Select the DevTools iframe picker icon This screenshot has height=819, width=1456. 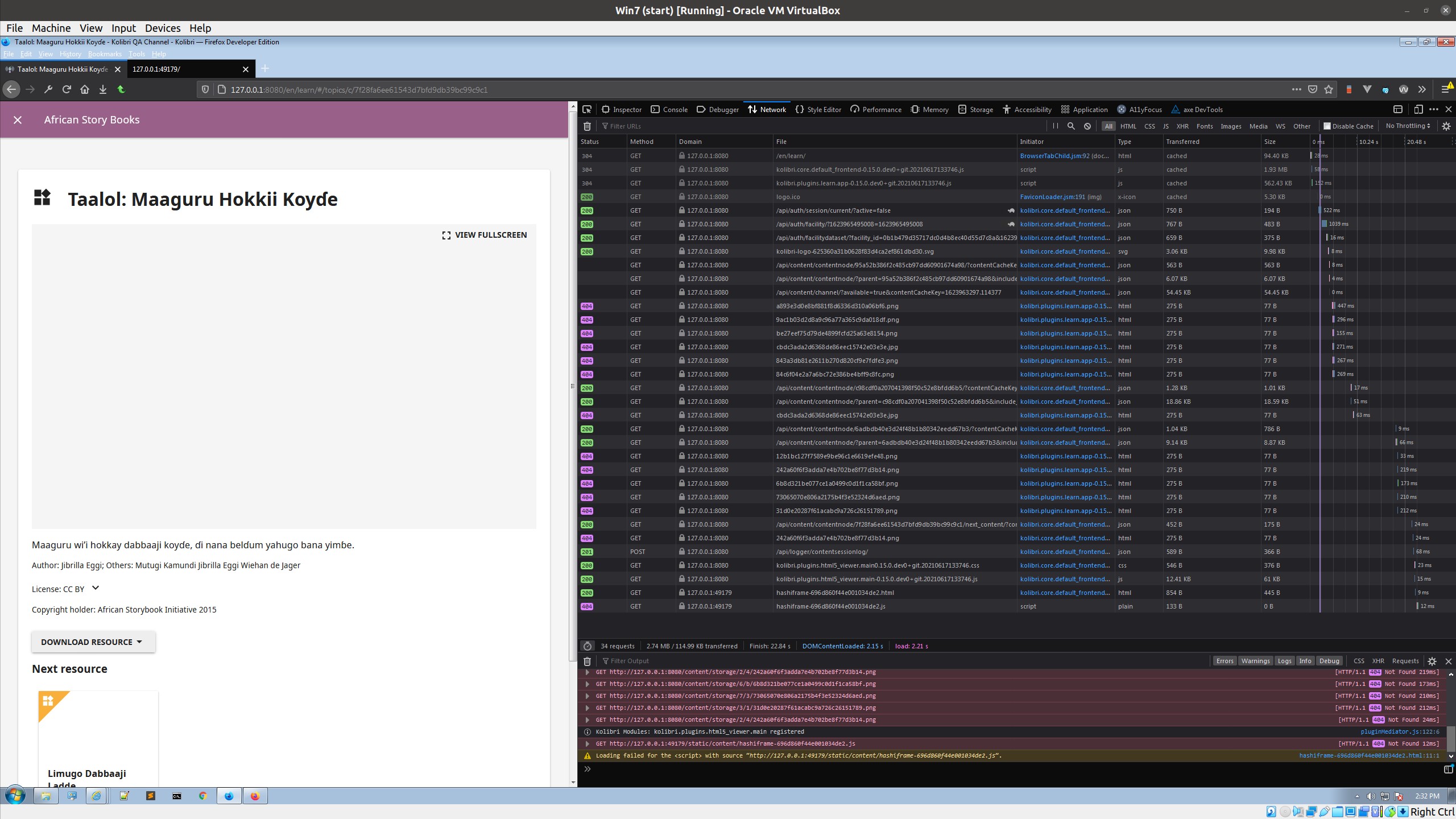tap(1398, 109)
